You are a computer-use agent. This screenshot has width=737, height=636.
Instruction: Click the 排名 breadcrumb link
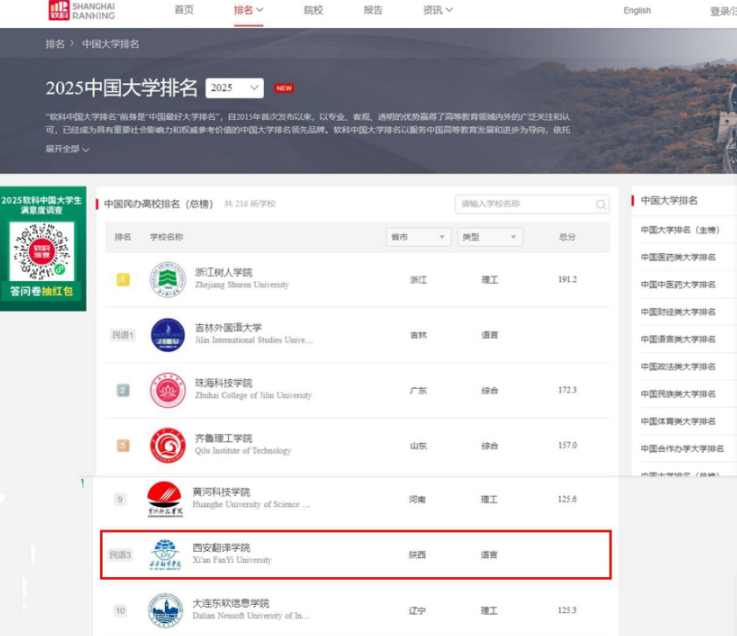pyautogui.click(x=55, y=44)
